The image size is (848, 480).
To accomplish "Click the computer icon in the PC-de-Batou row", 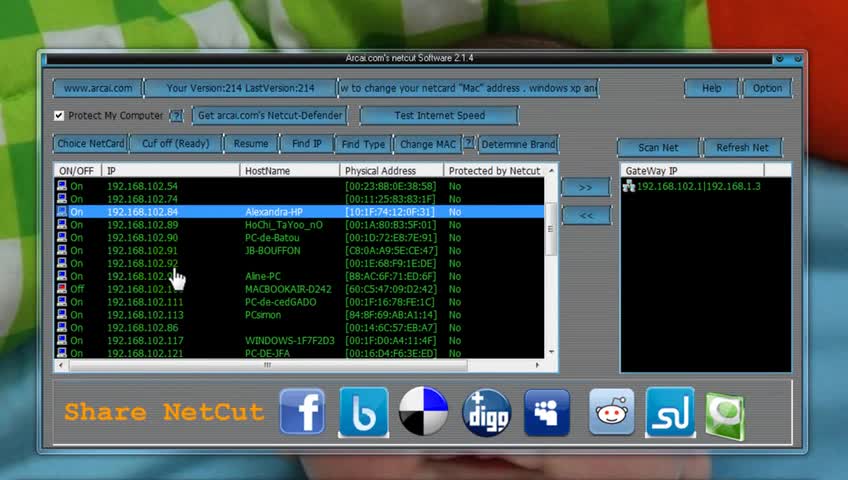I will 62,237.
